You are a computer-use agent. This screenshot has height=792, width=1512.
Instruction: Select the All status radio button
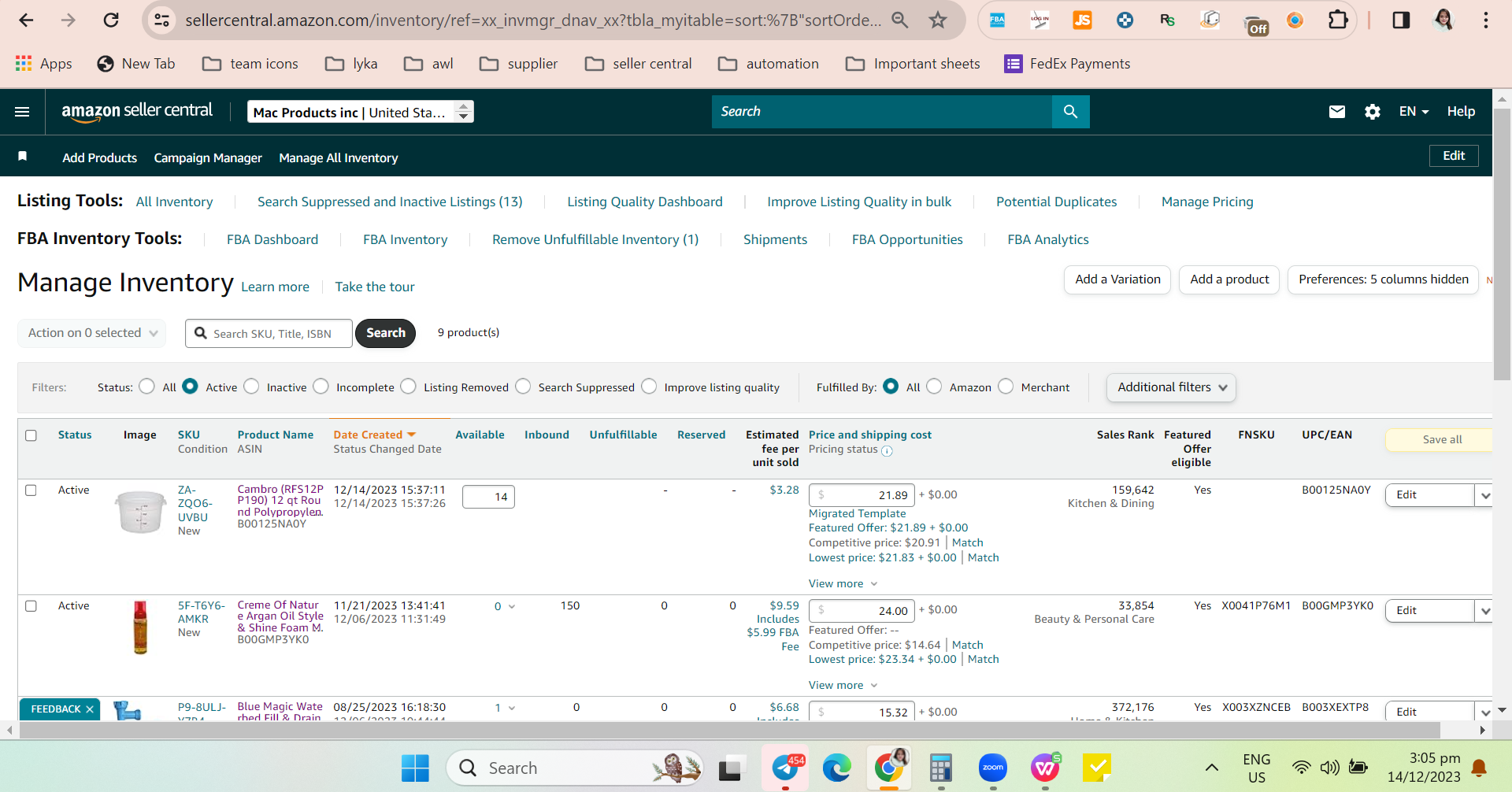146,387
